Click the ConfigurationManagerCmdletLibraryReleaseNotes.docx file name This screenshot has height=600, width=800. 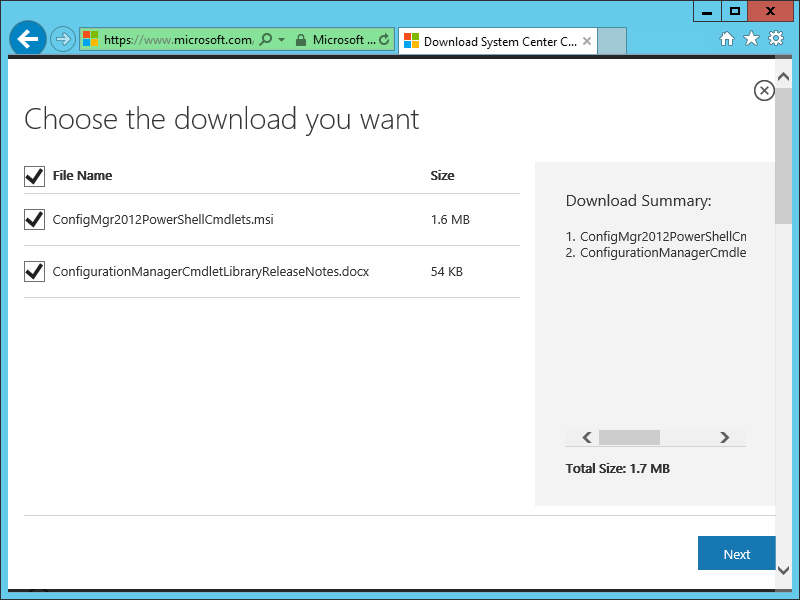click(x=211, y=271)
